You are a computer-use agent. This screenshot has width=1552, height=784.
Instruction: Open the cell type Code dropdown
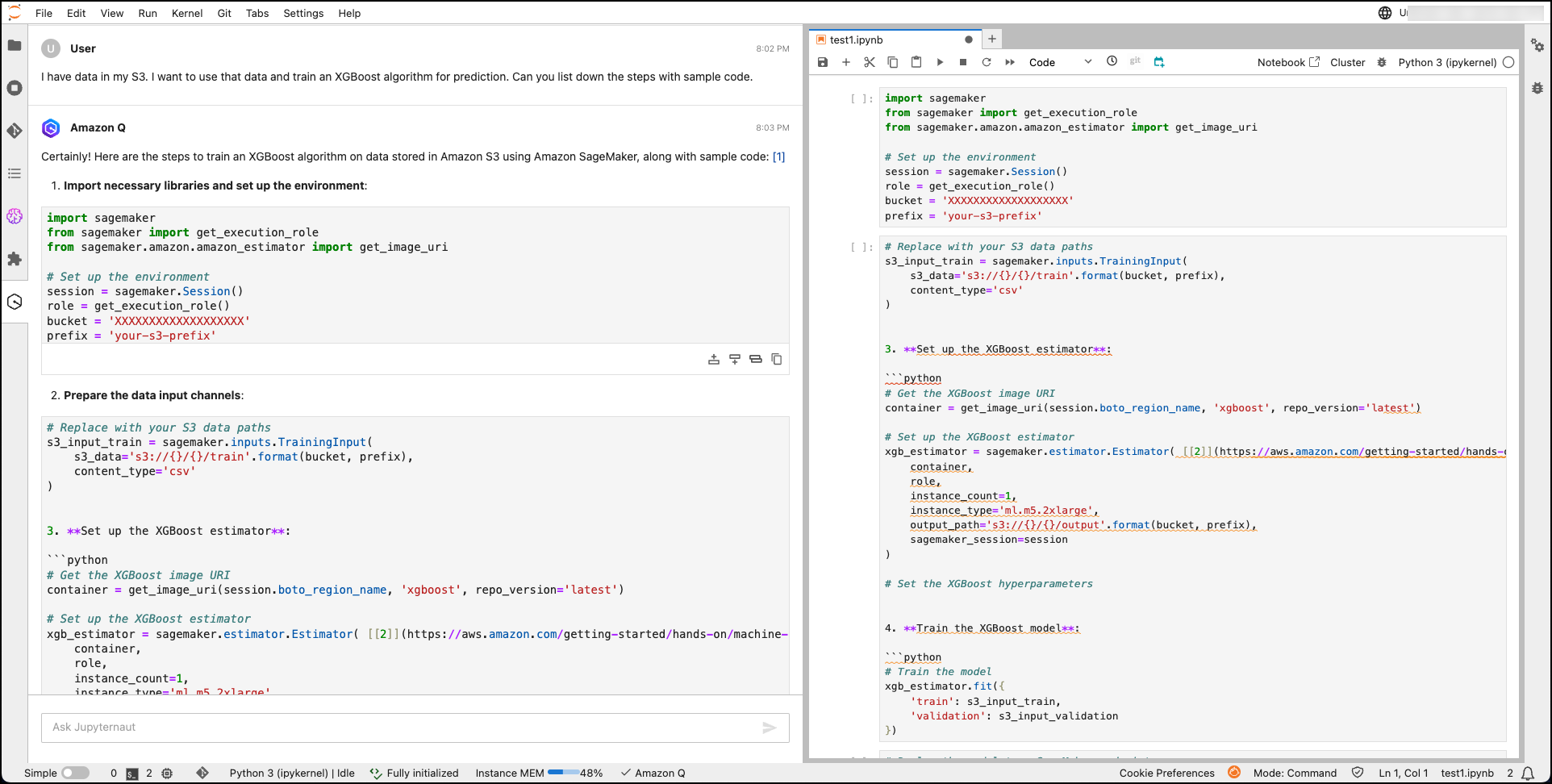(1060, 62)
